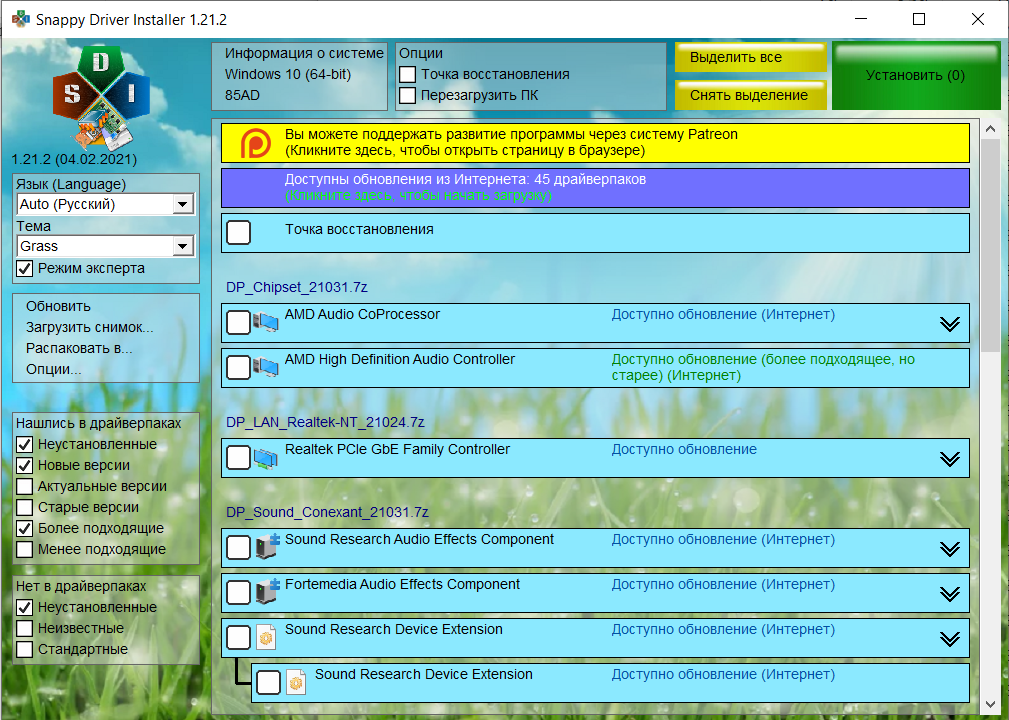Click the Выделить все button
This screenshot has width=1009, height=720.
751,57
